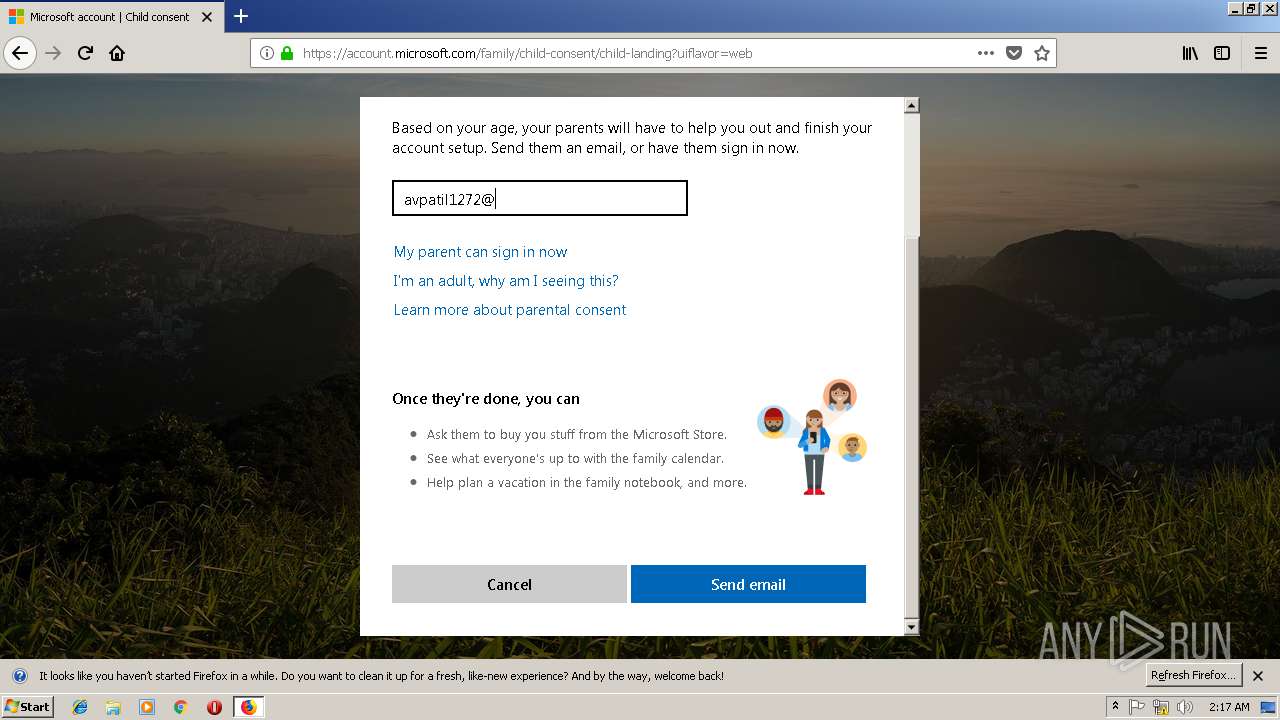This screenshot has height=720, width=1280.
Task: Click the family illustration image
Action: [812, 437]
